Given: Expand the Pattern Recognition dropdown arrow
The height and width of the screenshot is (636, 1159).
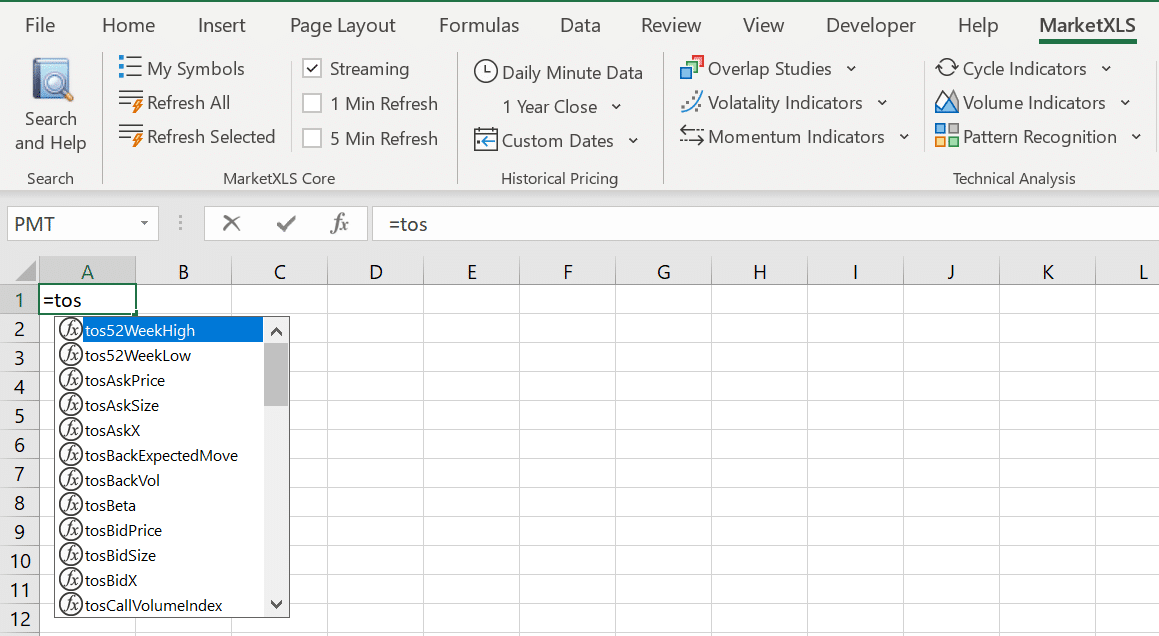Looking at the screenshot, I should point(1137,137).
